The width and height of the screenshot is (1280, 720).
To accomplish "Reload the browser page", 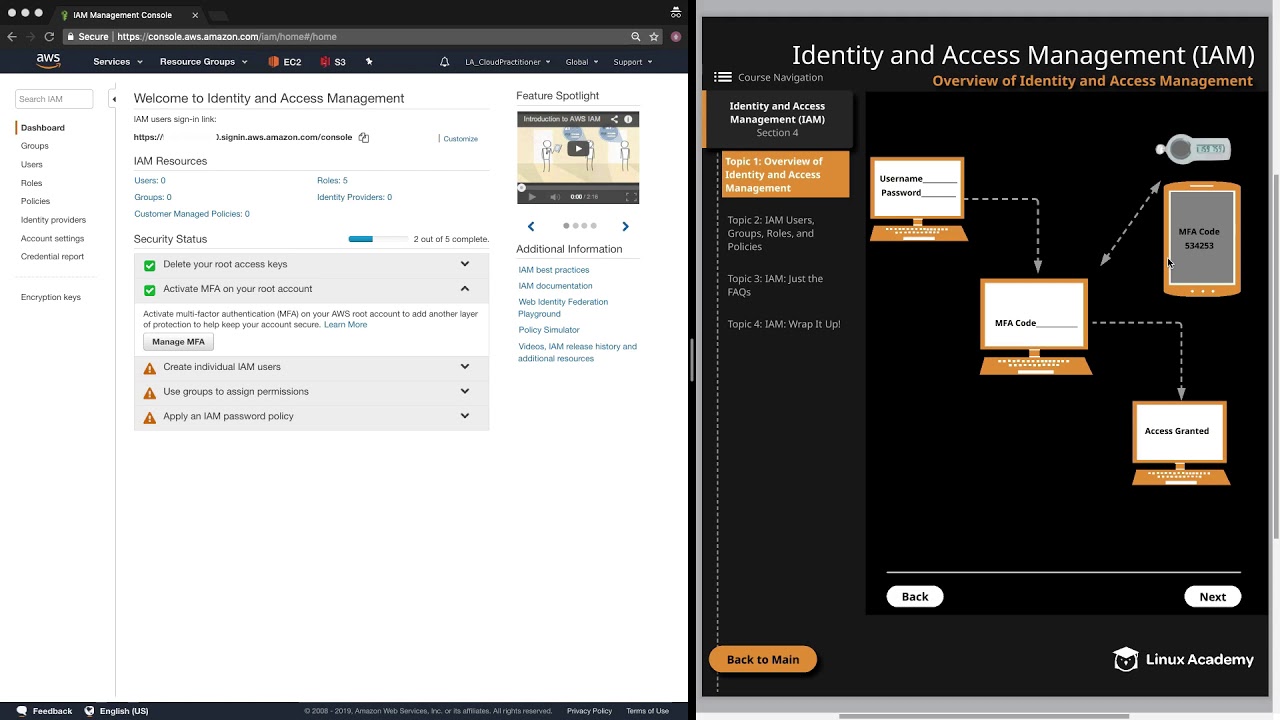I will point(49,37).
